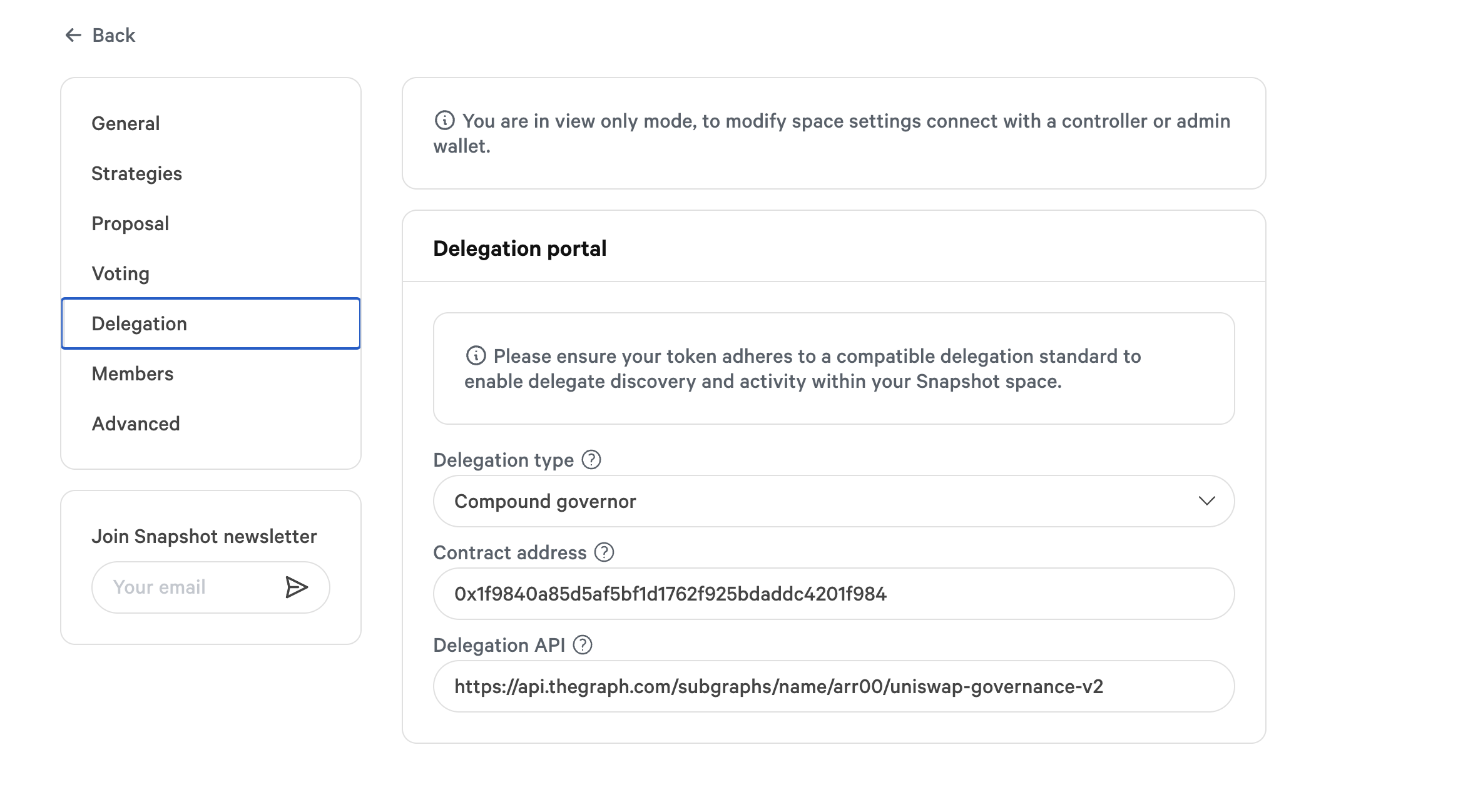Screen dimensions: 1458x812
Task: Click the Delegation type help icon
Action: [x=591, y=460]
